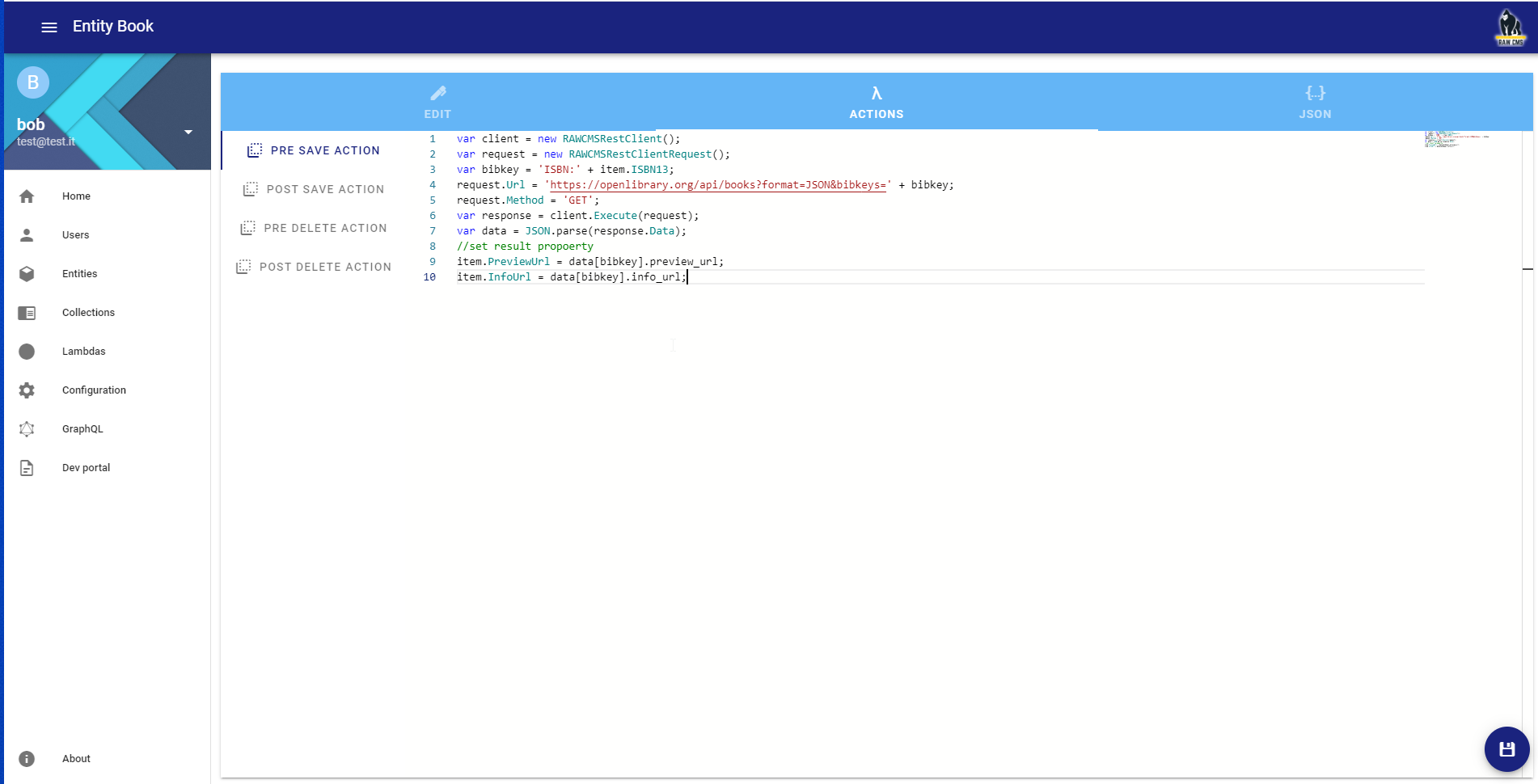Click the Entities cube icon

[27, 274]
